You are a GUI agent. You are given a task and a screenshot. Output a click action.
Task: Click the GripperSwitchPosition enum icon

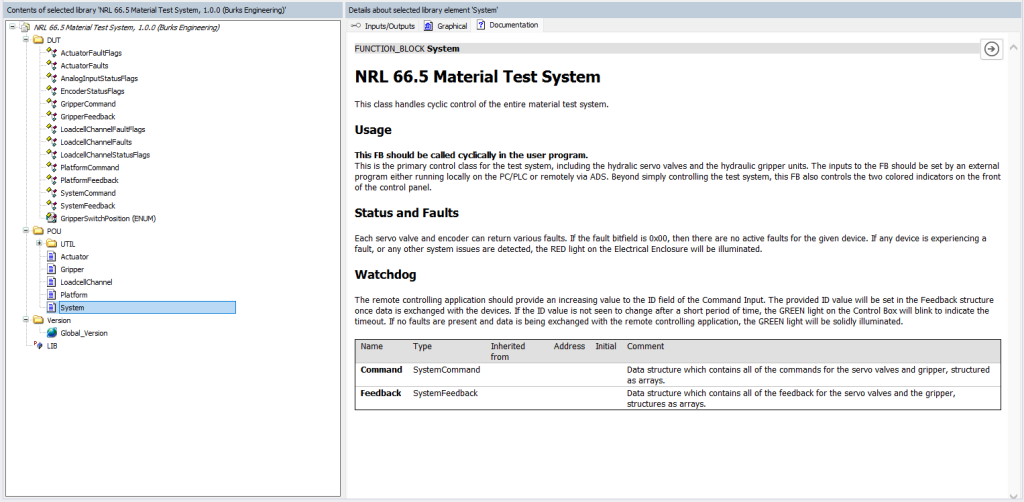point(52,218)
